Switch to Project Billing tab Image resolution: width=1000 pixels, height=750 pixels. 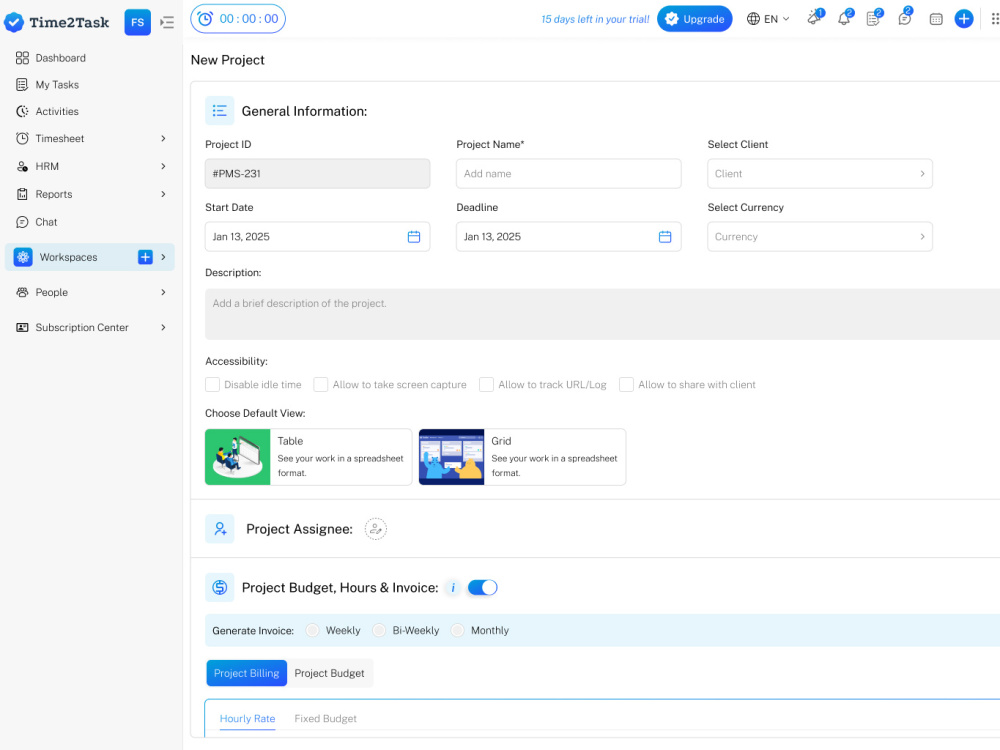(x=246, y=673)
